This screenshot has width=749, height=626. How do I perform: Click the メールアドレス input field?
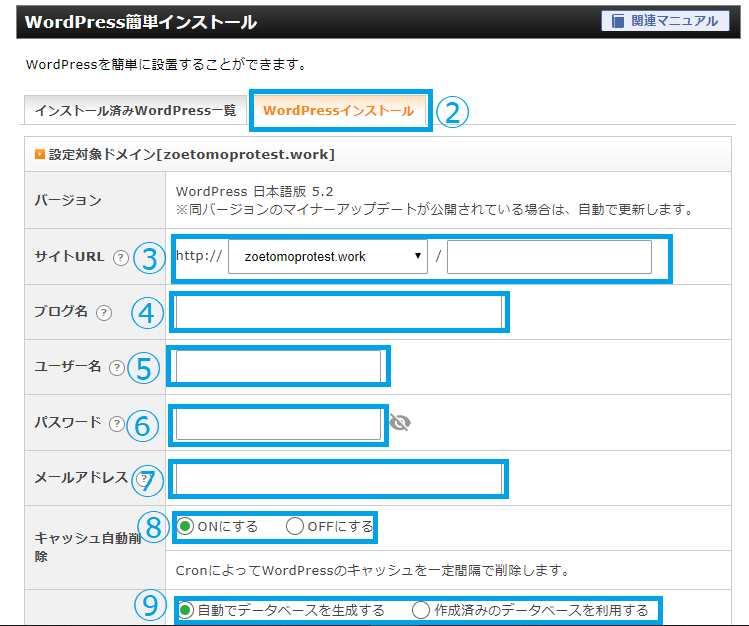pyautogui.click(x=339, y=479)
